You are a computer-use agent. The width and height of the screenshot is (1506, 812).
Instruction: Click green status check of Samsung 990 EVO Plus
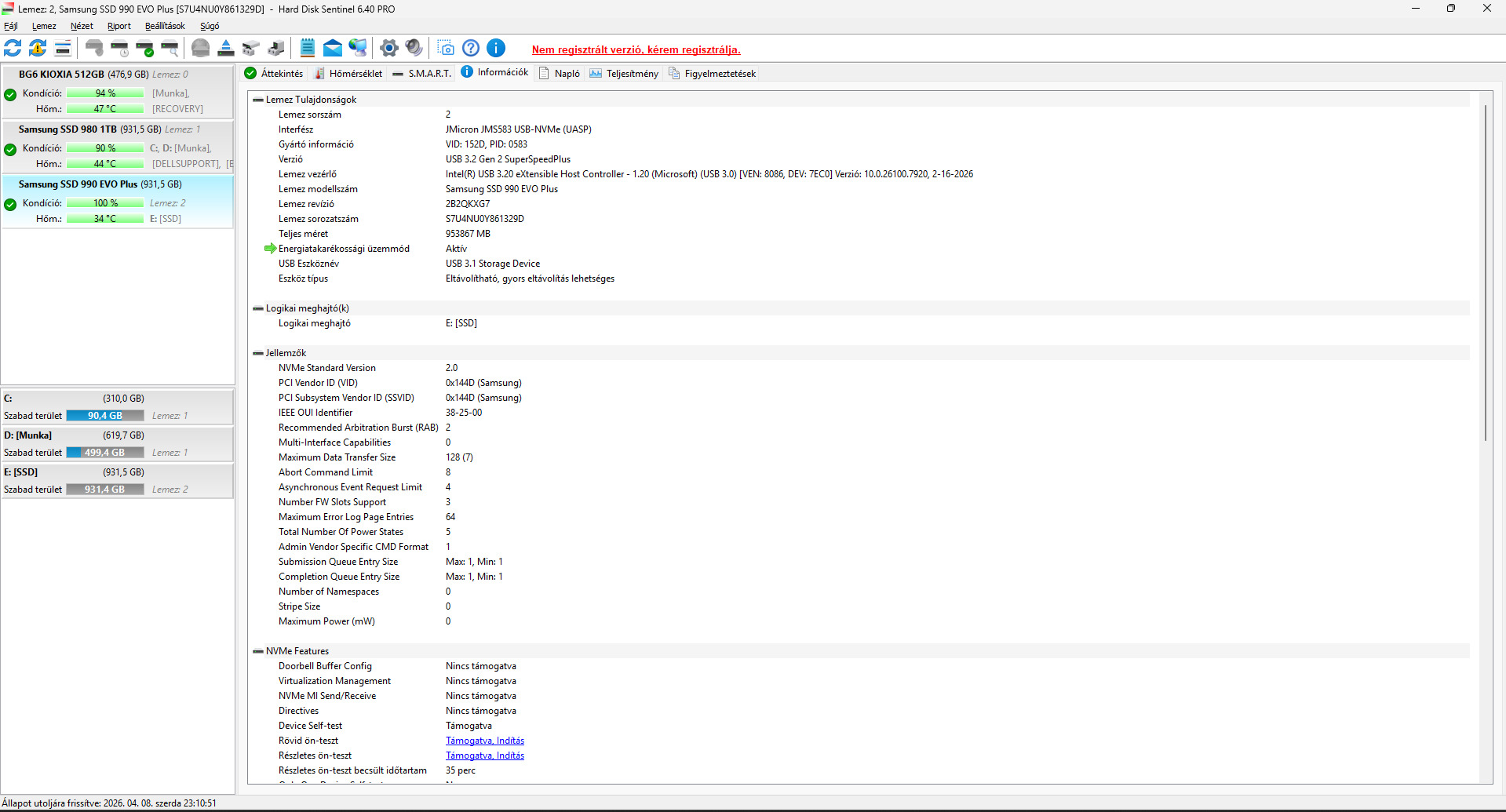point(10,205)
